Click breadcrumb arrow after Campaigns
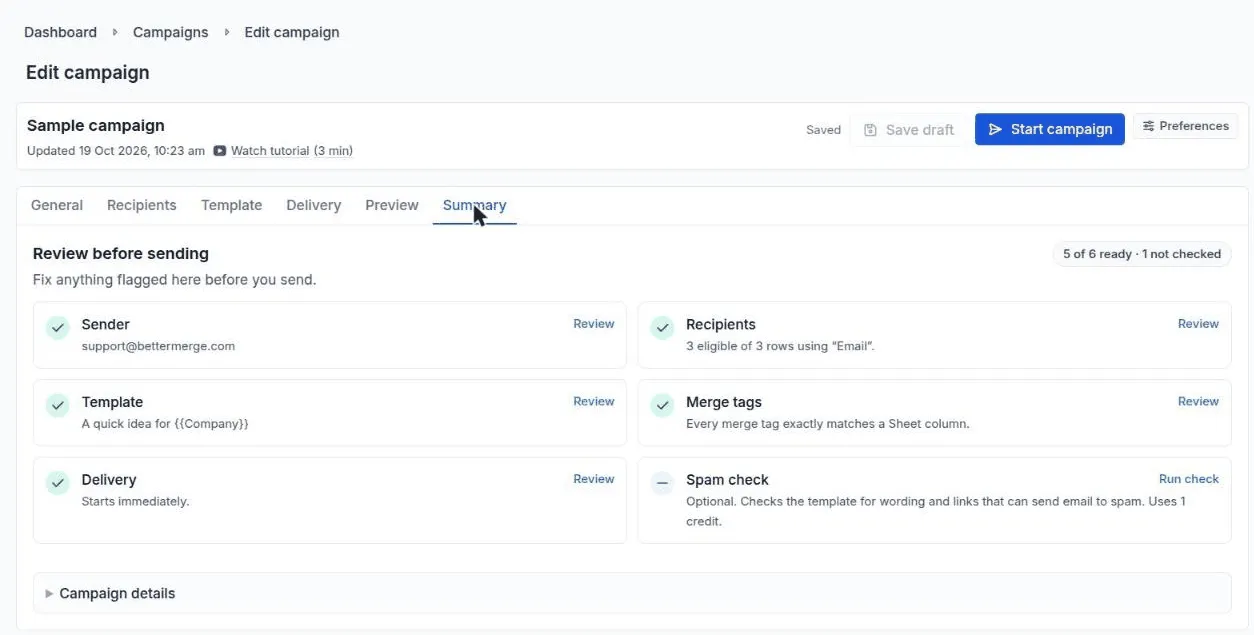 (x=227, y=32)
